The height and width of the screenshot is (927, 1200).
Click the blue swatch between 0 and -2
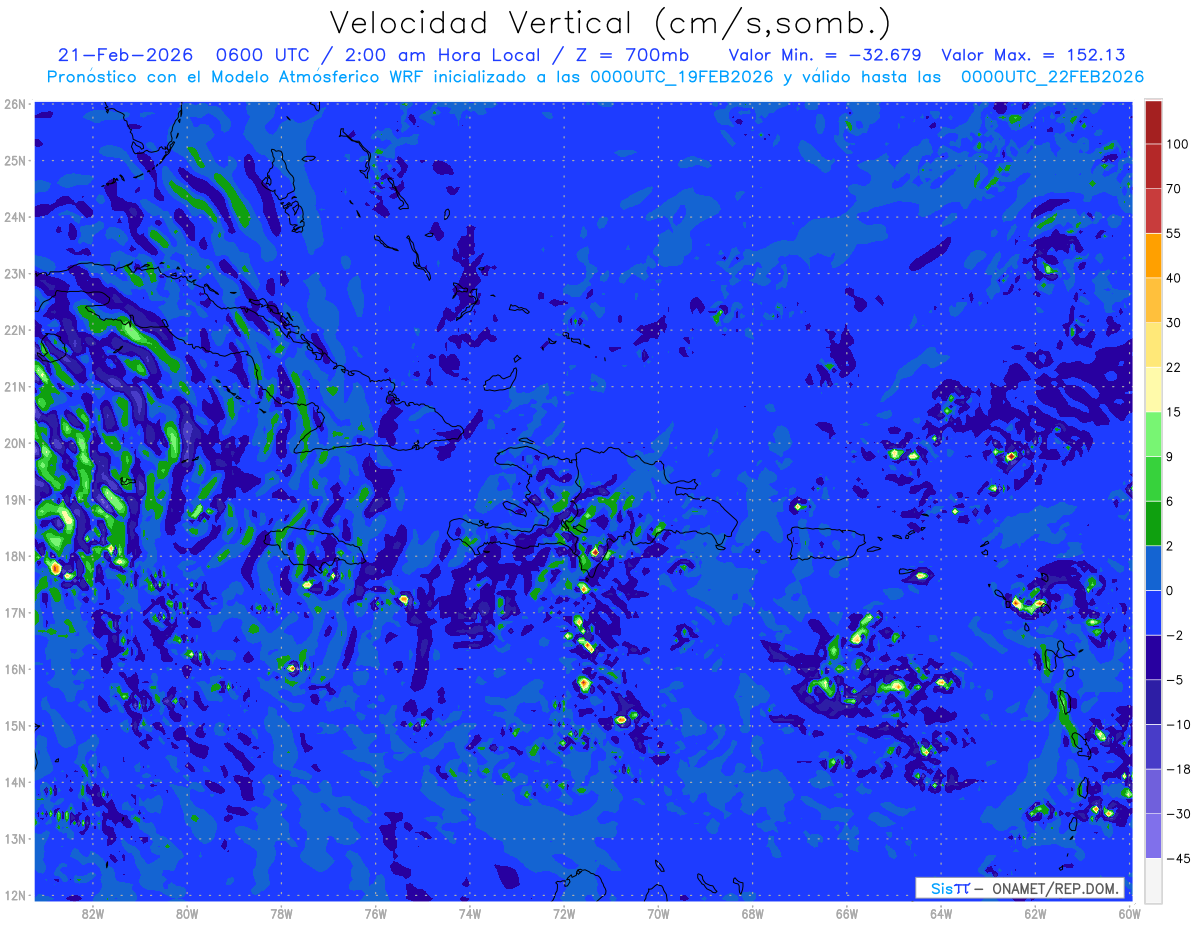click(1153, 612)
